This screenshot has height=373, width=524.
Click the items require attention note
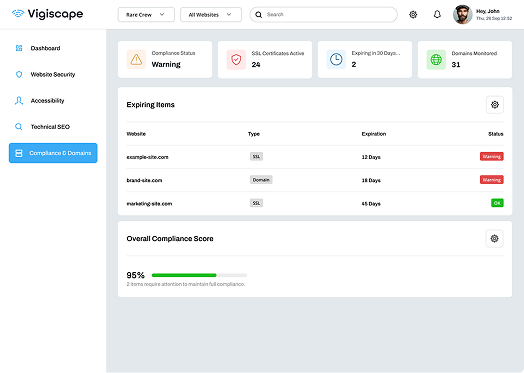186,284
